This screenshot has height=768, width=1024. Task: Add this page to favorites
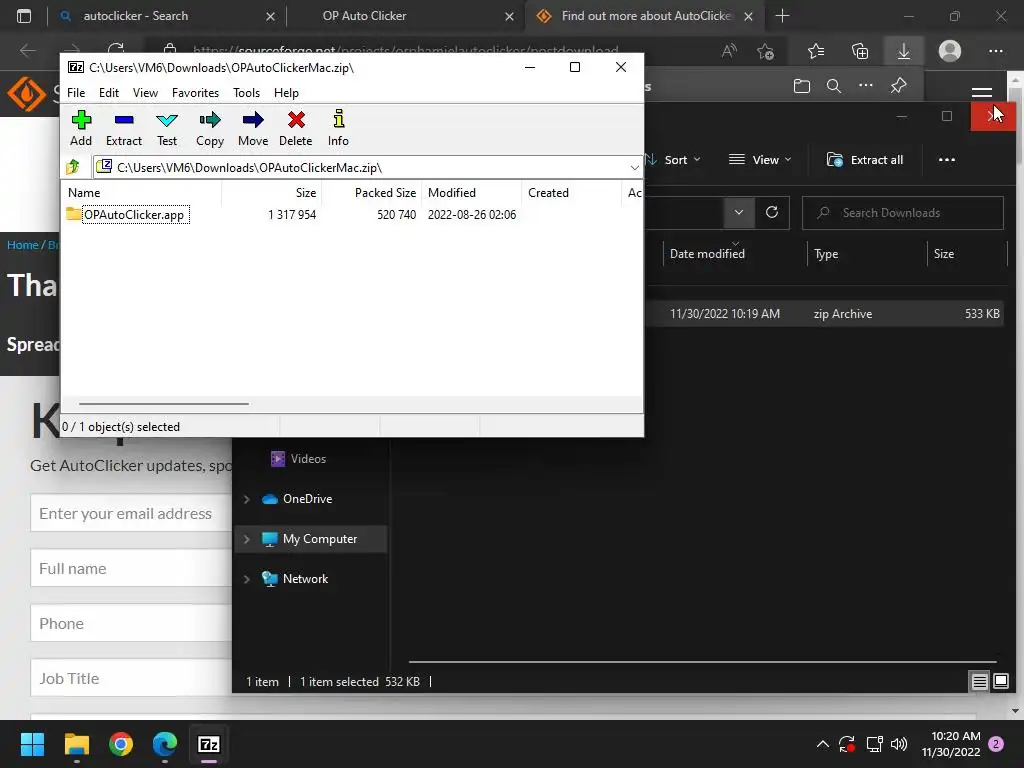[x=766, y=51]
